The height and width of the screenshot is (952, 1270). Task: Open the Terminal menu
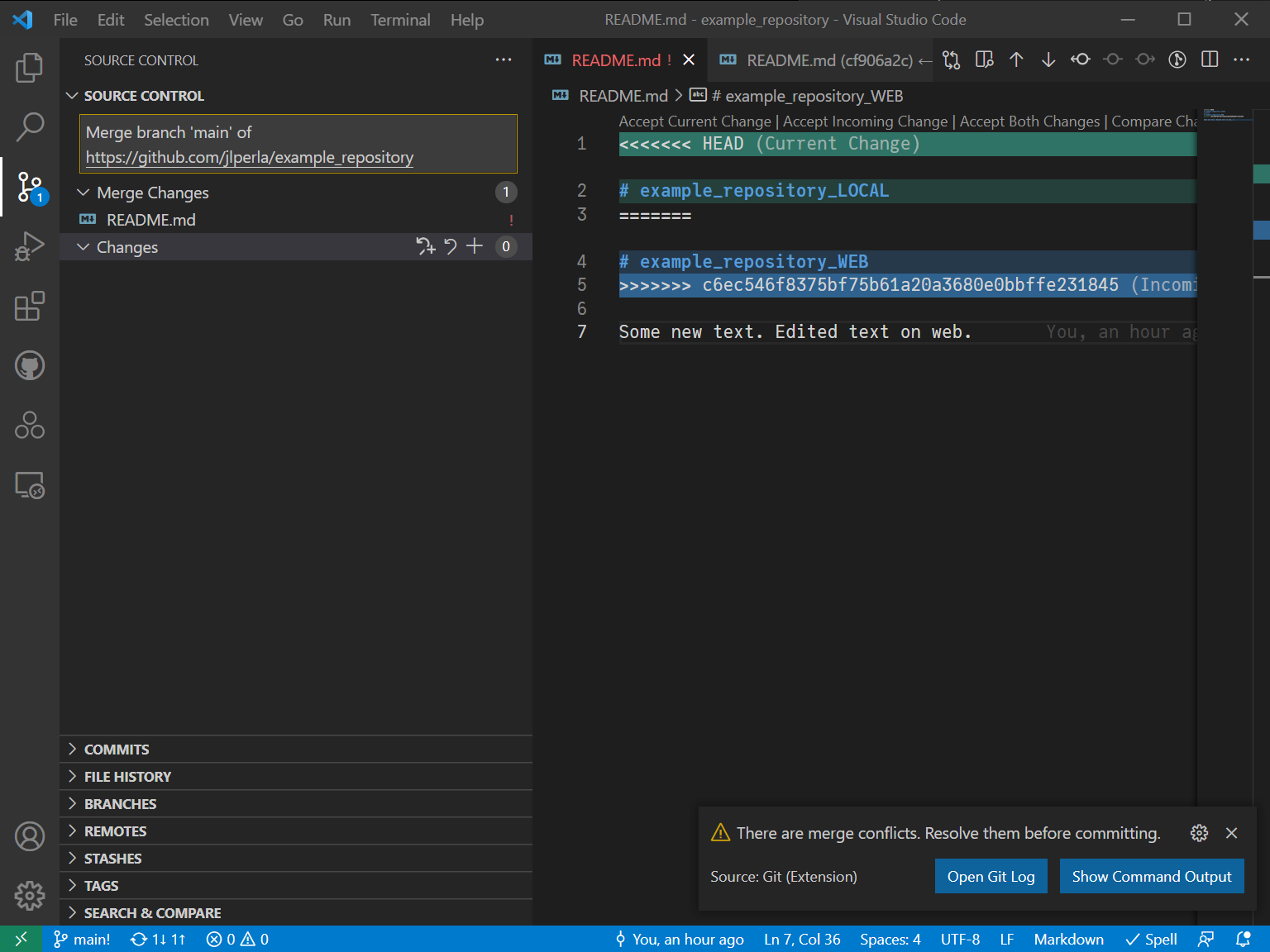pyautogui.click(x=400, y=20)
